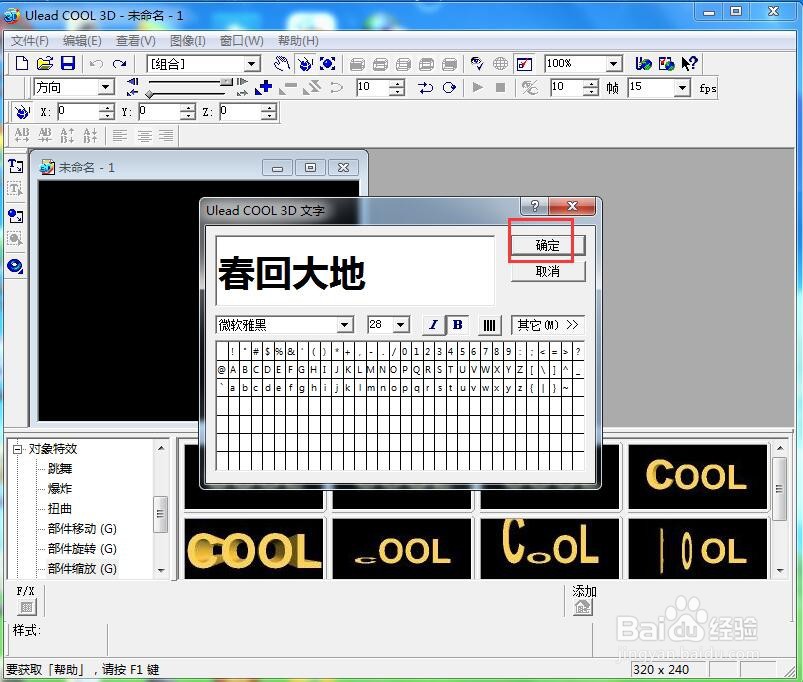Click the help pointer question-mark icon
803x682 pixels.
pos(689,63)
